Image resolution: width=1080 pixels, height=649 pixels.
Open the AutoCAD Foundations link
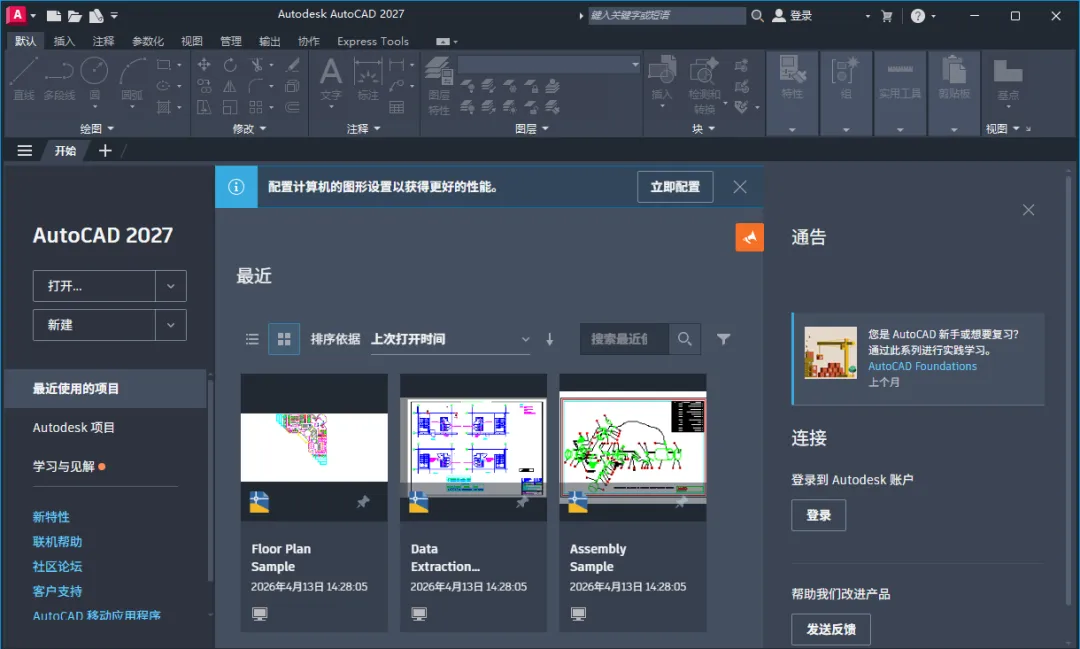[x=922, y=367]
